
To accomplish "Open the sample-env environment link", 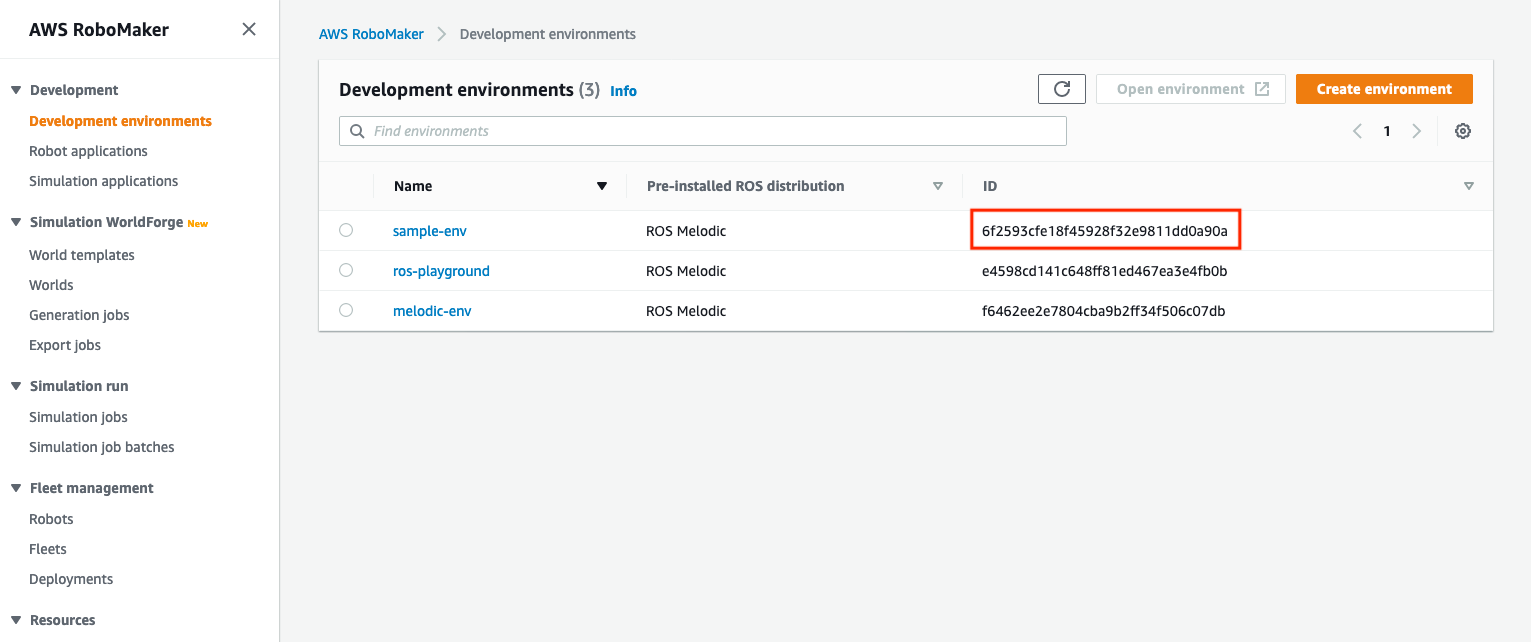I will 430,231.
